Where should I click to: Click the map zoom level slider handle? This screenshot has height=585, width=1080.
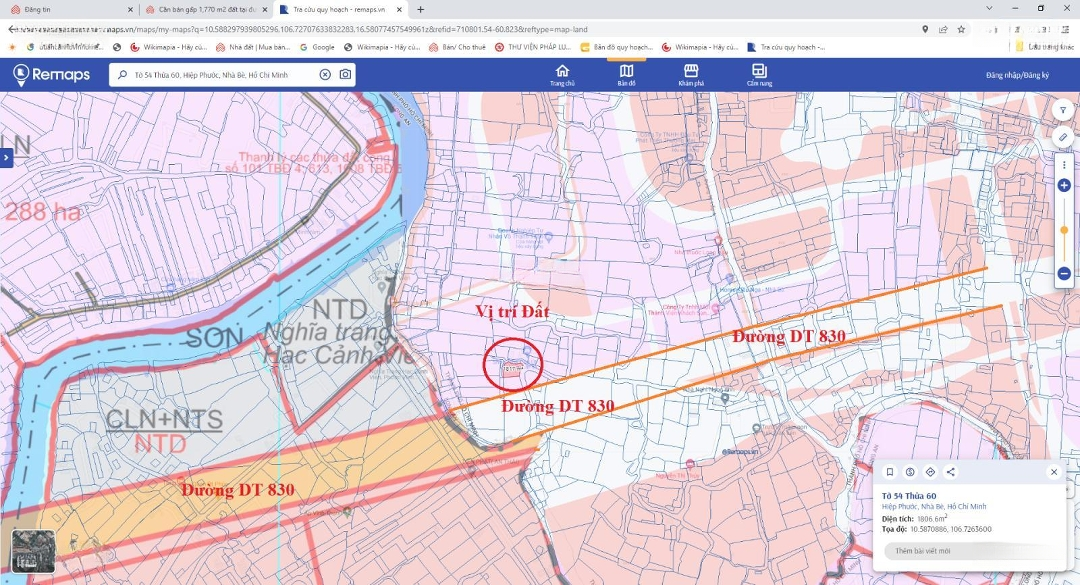[x=1064, y=230]
